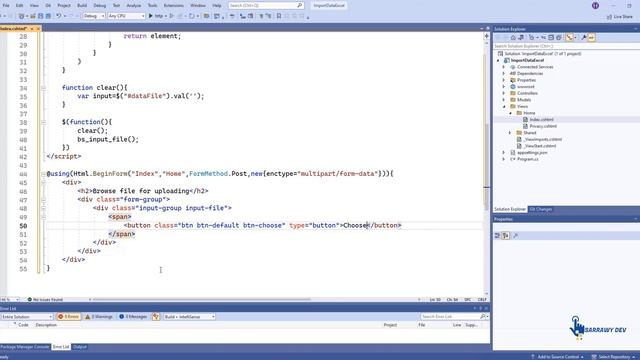640x360 pixels.
Task: Toggle the Messages filter in Error List
Action: point(133,317)
